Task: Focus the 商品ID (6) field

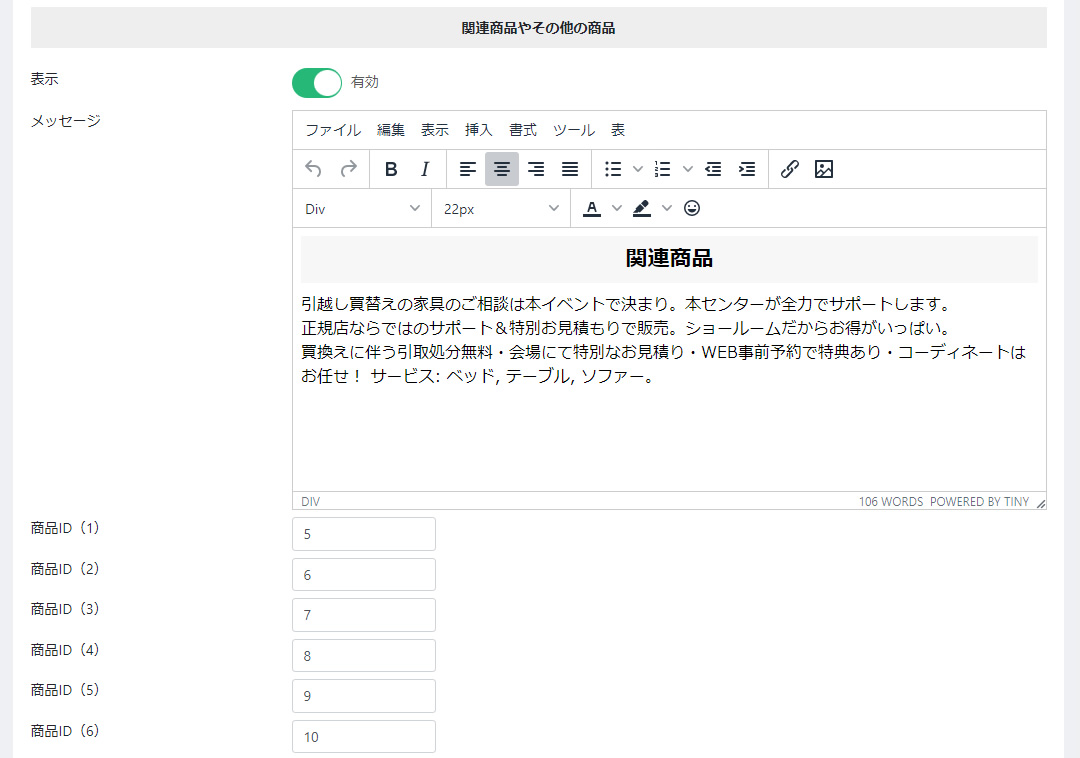Action: click(x=364, y=737)
